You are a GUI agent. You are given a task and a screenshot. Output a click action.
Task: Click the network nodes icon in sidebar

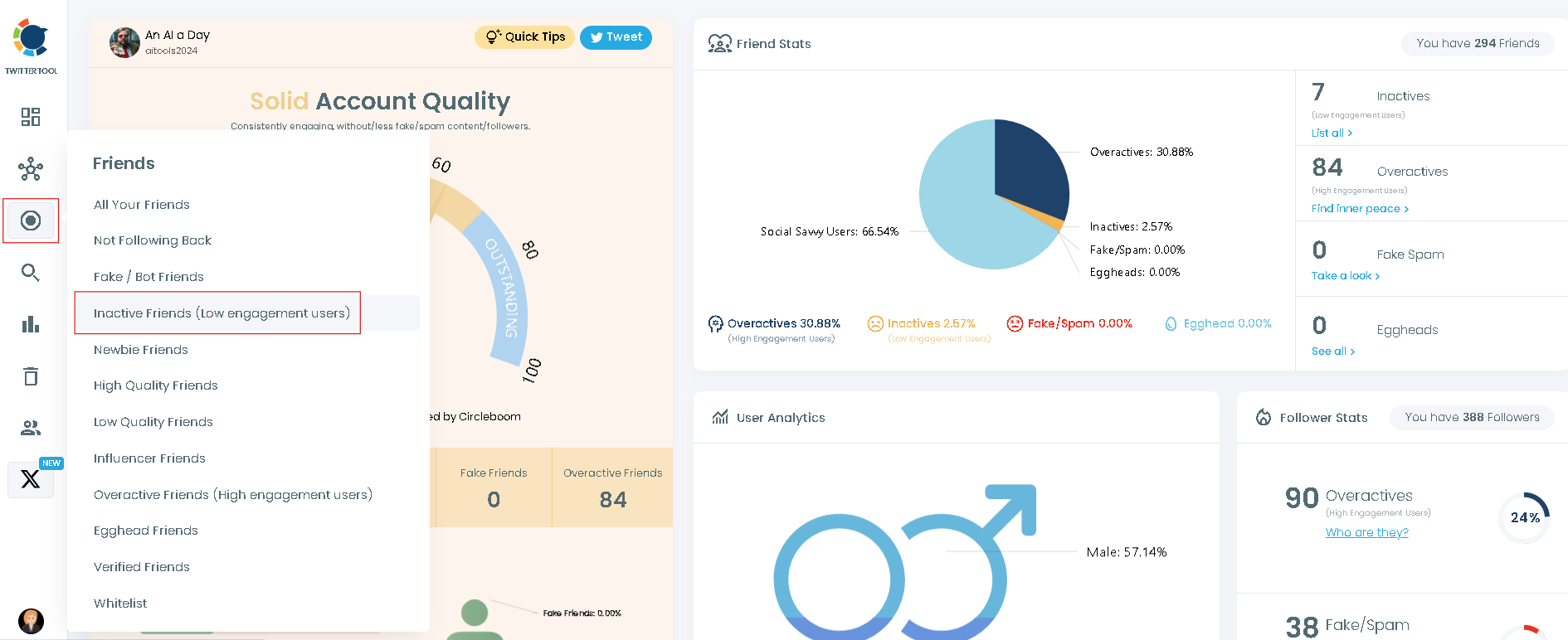(31, 169)
